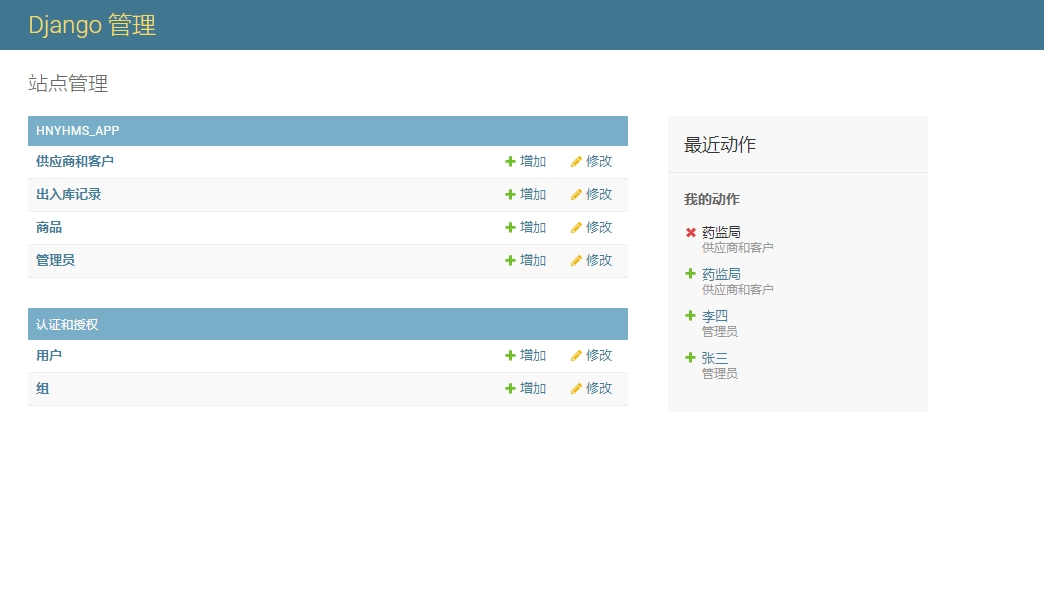Click the 最近动作 panel heading
1044x603 pixels.
point(720,144)
